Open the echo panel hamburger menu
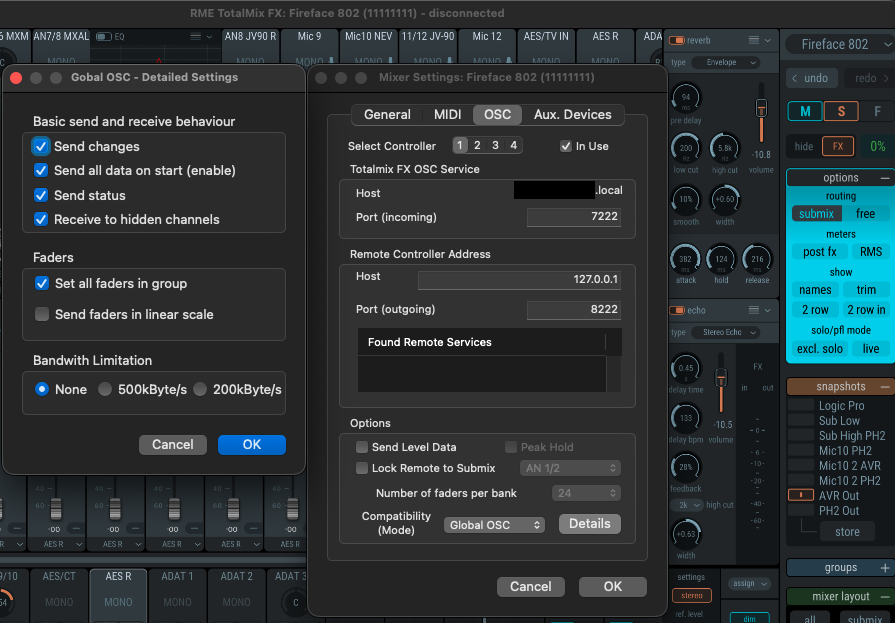Viewport: 895px width, 623px height. [753, 310]
